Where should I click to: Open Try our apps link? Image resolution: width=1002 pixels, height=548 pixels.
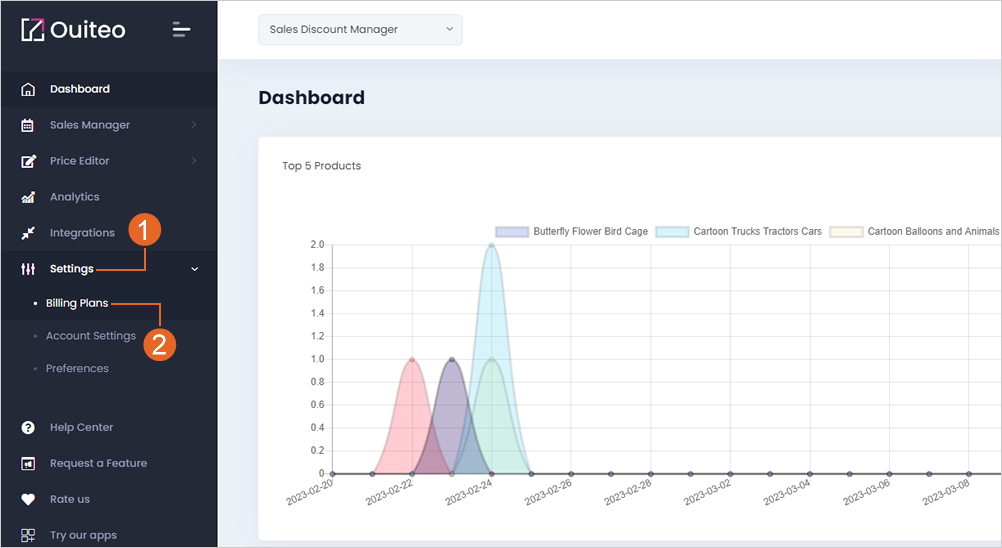[x=83, y=535]
